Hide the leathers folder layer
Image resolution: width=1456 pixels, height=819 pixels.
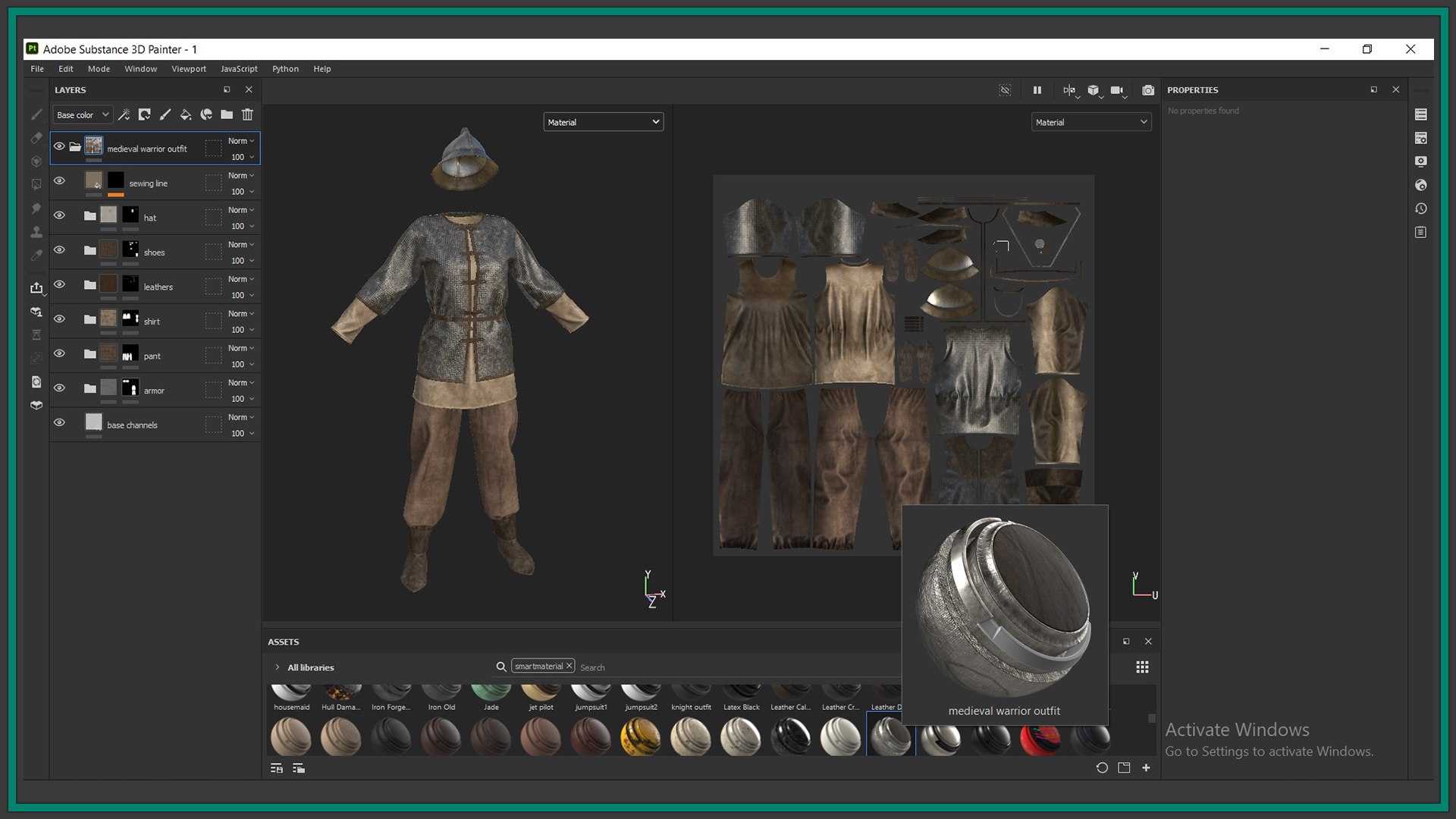59,284
